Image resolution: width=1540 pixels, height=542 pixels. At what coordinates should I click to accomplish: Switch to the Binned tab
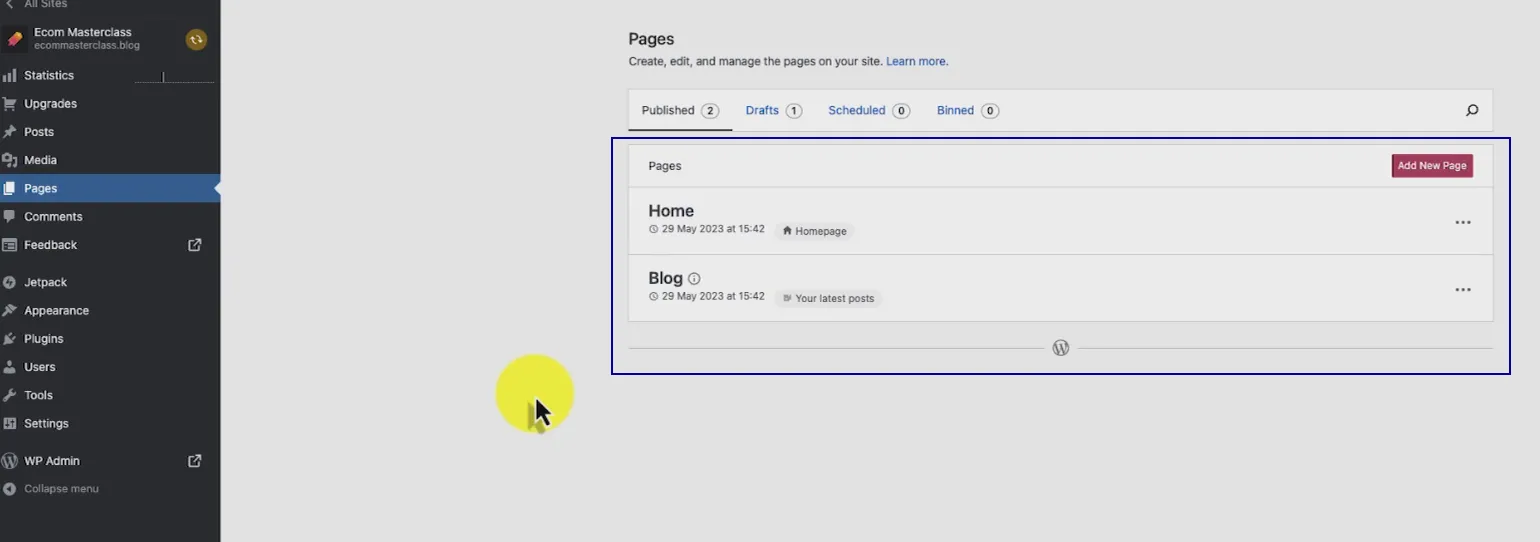968,111
